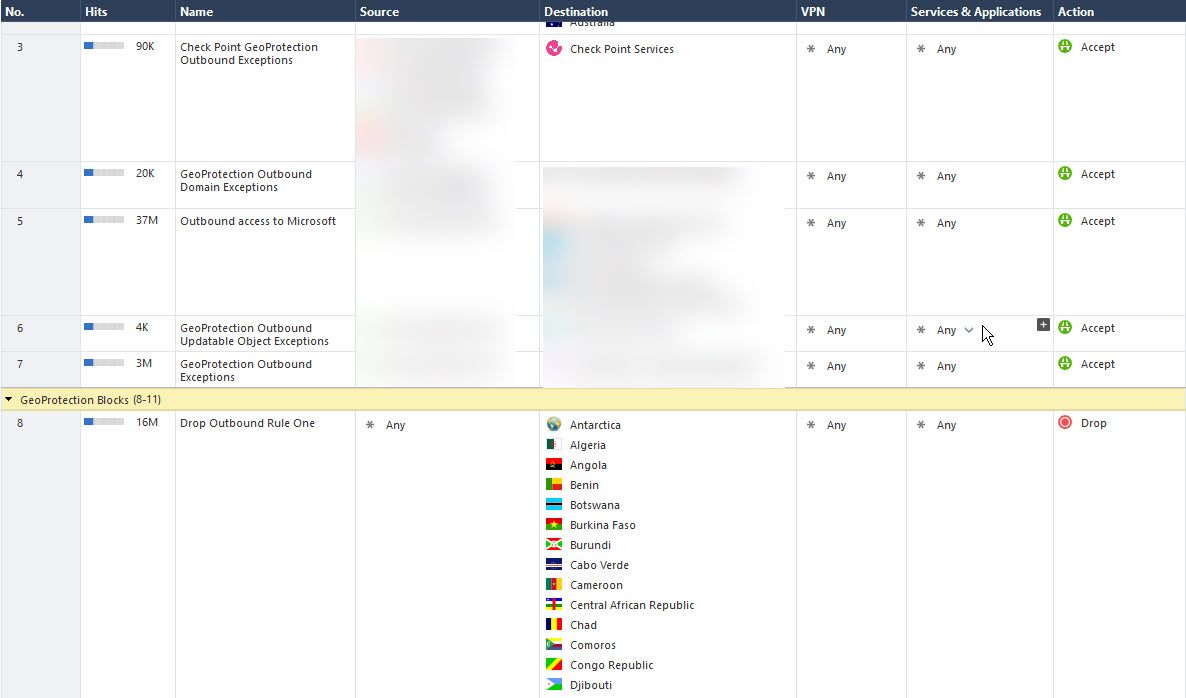Click the VPN 'Any' text in rule 5
Image resolution: width=1186 pixels, height=698 pixels.
pyautogui.click(x=836, y=223)
